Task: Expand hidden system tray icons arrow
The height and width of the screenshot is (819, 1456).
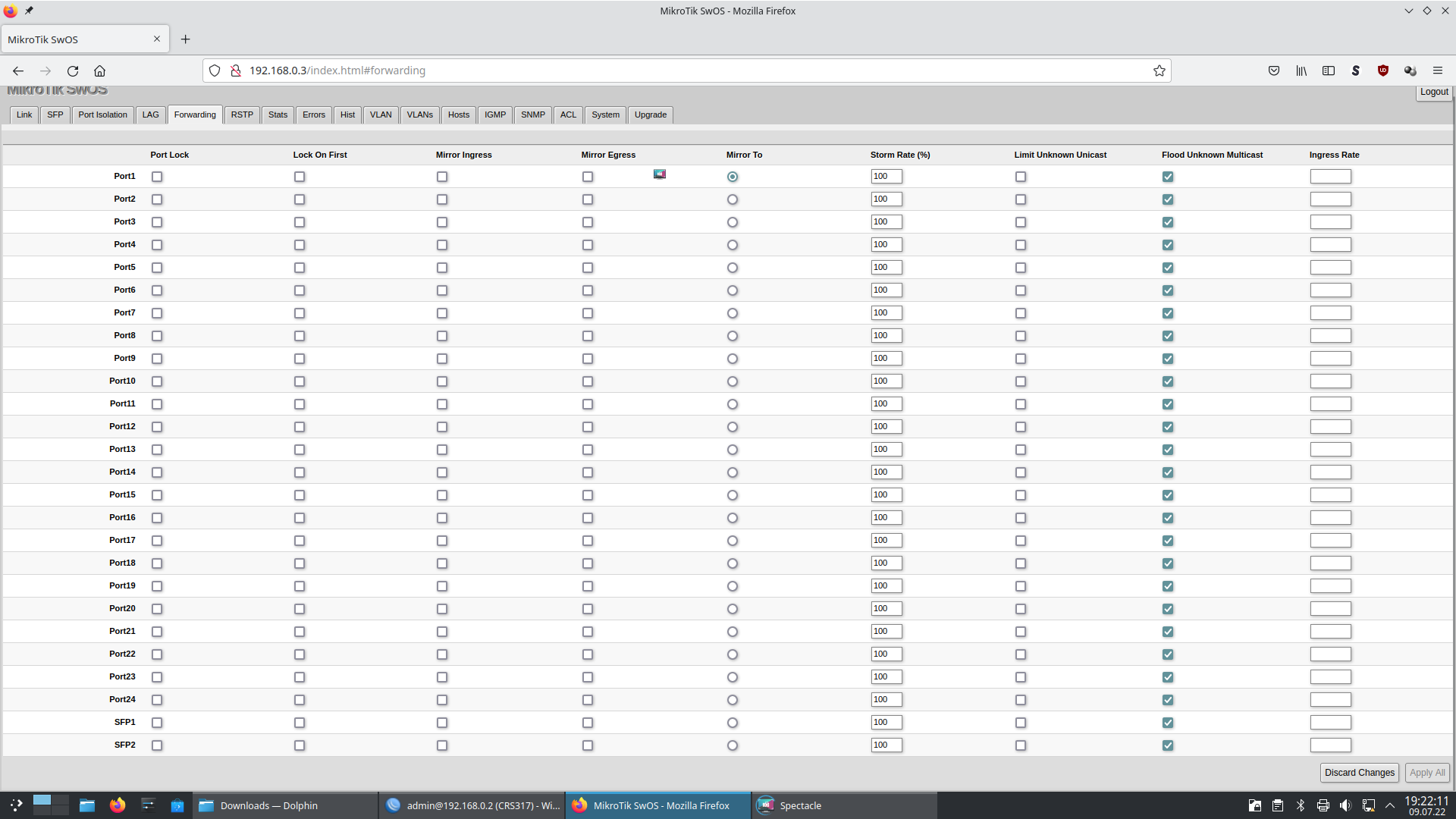Action: pyautogui.click(x=1389, y=805)
